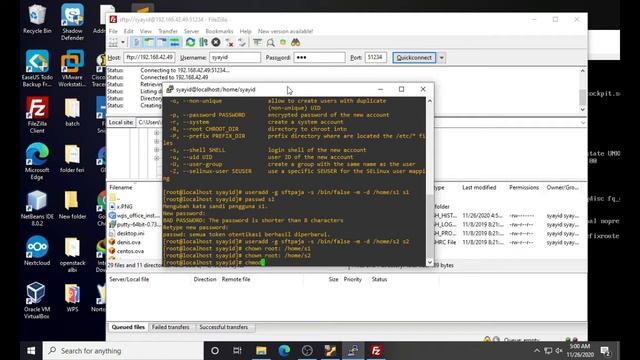Click the message log scroll down arrow
The image size is (640, 360).
coord(582,109)
